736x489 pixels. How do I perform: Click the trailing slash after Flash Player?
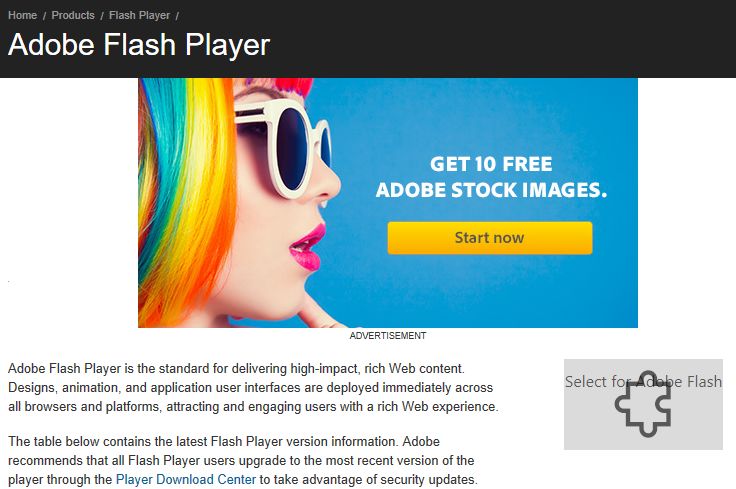(x=177, y=16)
